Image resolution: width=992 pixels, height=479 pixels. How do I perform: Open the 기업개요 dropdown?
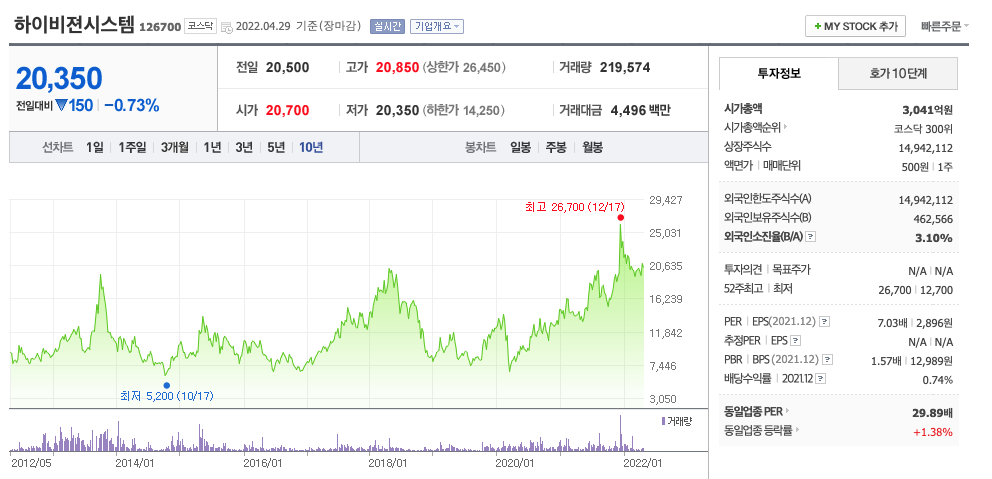437,27
